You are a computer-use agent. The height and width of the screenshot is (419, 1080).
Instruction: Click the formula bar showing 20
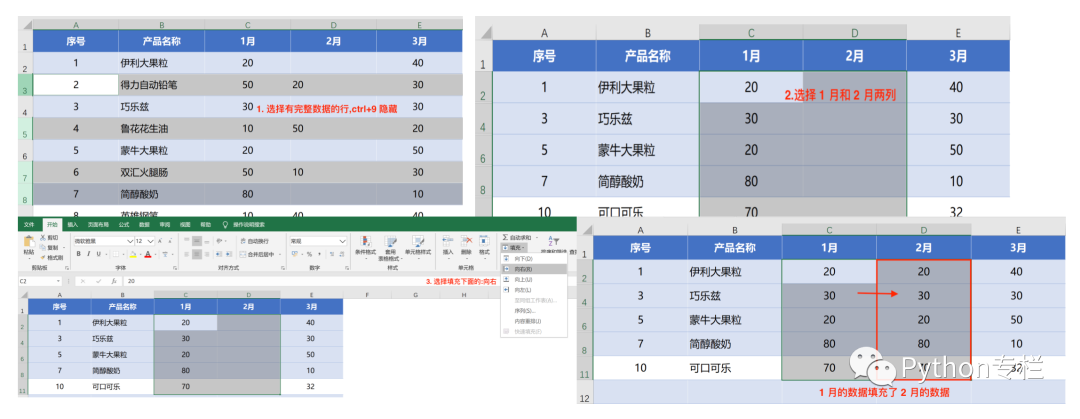pos(348,281)
